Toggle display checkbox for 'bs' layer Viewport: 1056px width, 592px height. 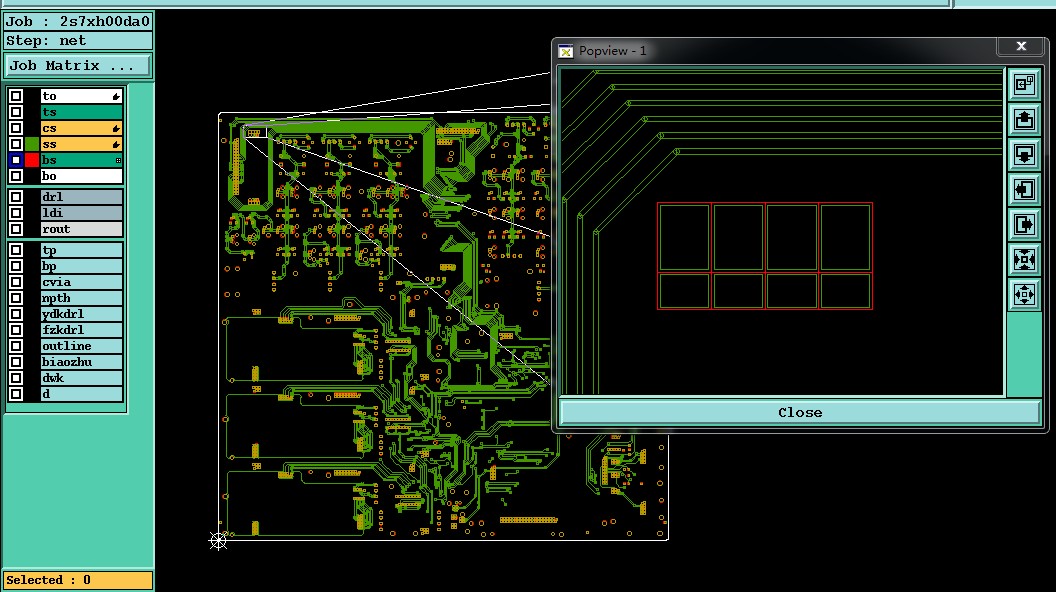[x=16, y=160]
